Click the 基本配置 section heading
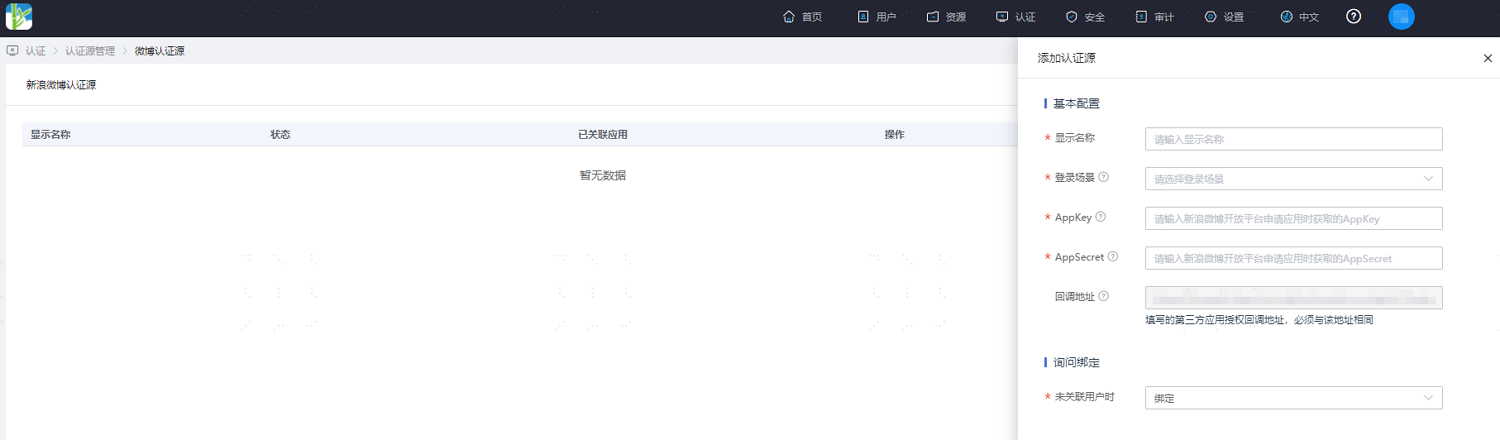Image resolution: width=1500 pixels, height=440 pixels. pyautogui.click(x=1077, y=103)
